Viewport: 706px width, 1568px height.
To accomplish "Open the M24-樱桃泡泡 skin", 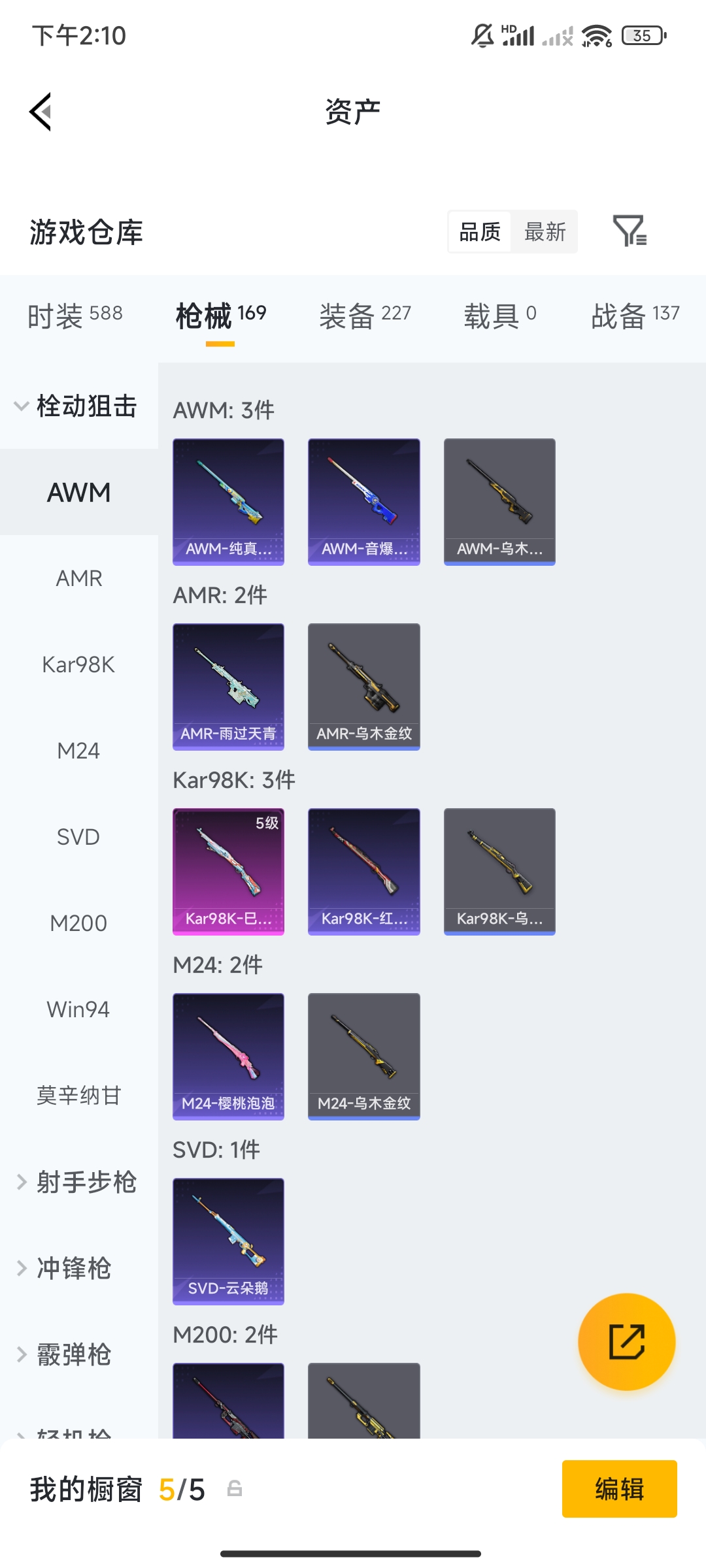I will point(228,1056).
